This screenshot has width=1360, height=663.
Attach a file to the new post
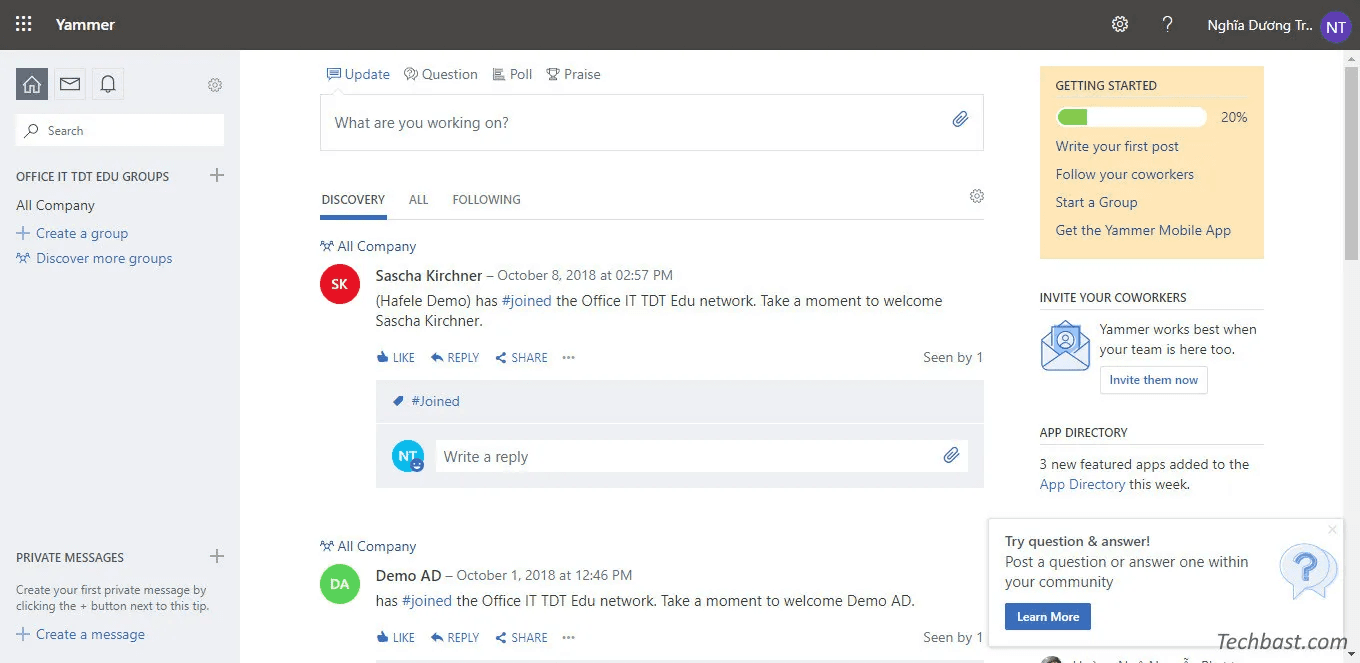click(960, 120)
